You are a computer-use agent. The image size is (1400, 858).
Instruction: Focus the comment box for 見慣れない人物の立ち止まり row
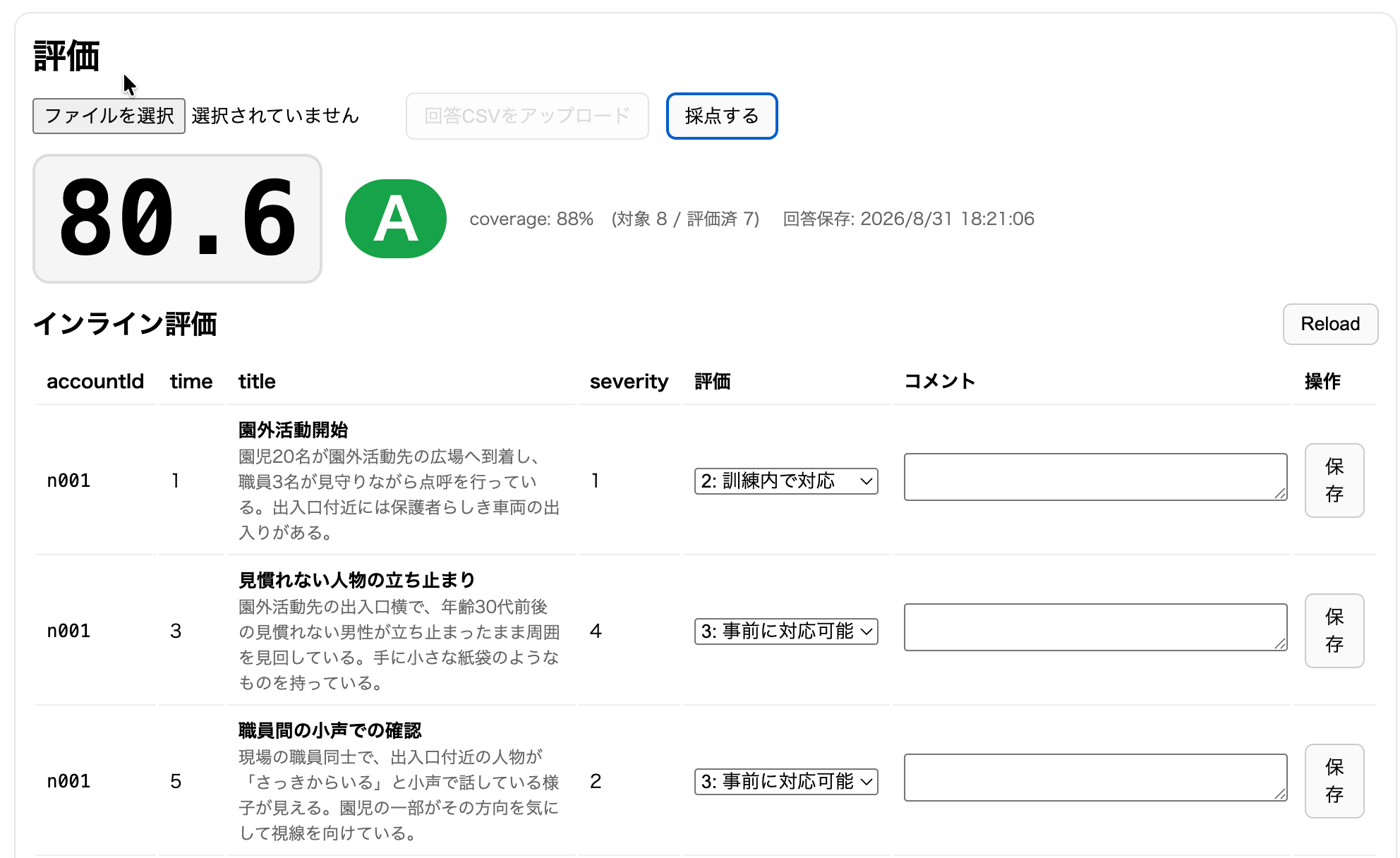pos(1095,627)
